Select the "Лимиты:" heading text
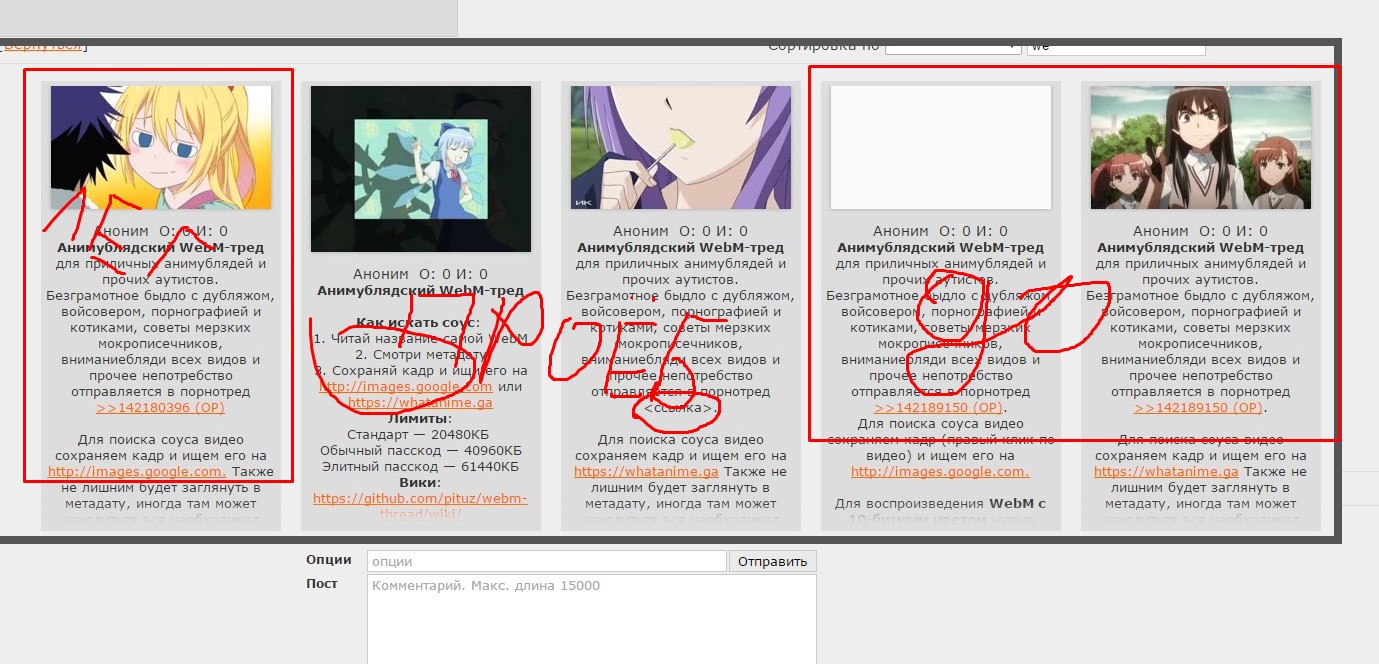 421,419
